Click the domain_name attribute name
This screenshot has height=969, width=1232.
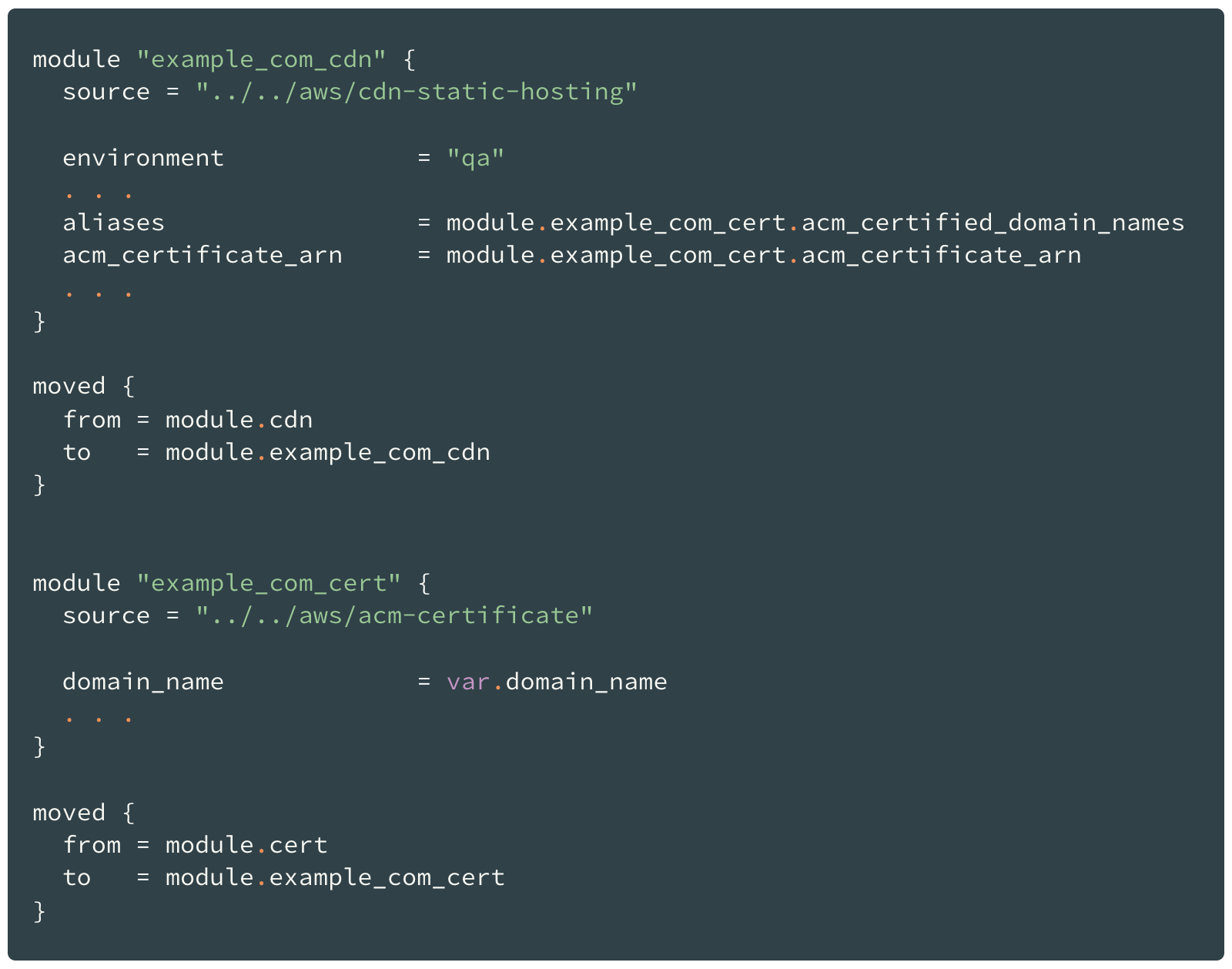(x=143, y=682)
